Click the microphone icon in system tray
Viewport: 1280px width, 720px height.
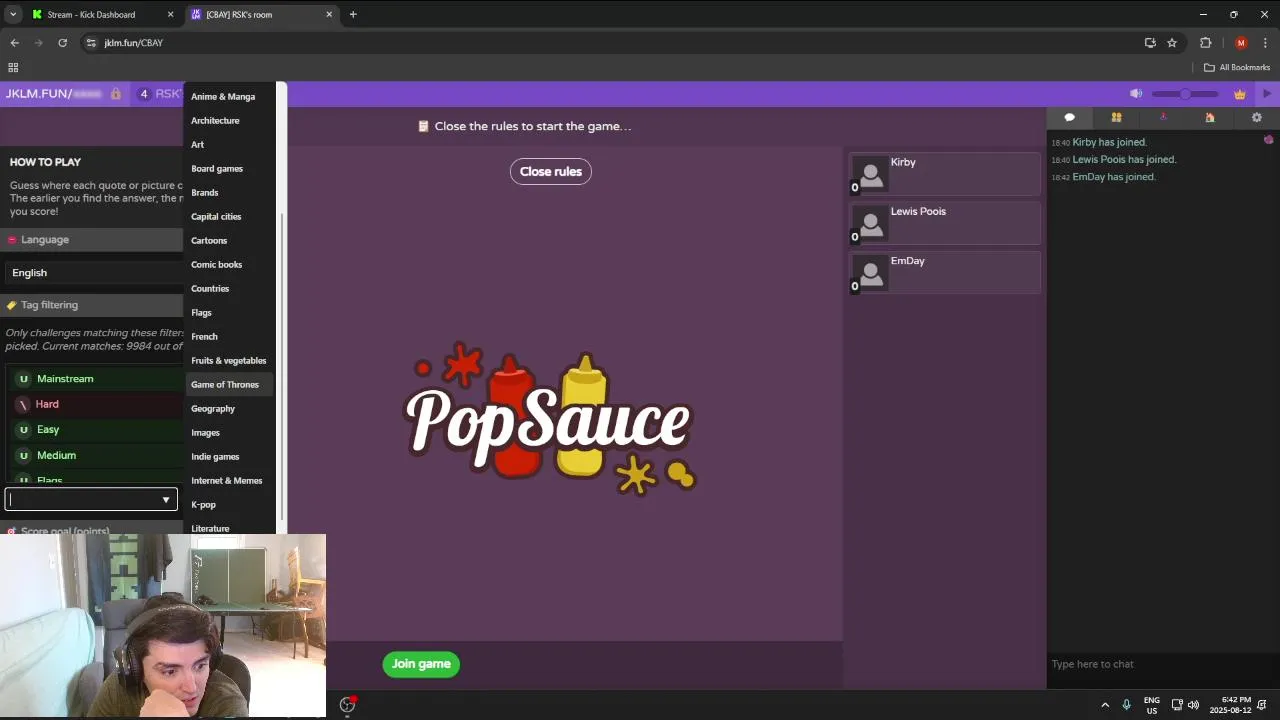1126,705
